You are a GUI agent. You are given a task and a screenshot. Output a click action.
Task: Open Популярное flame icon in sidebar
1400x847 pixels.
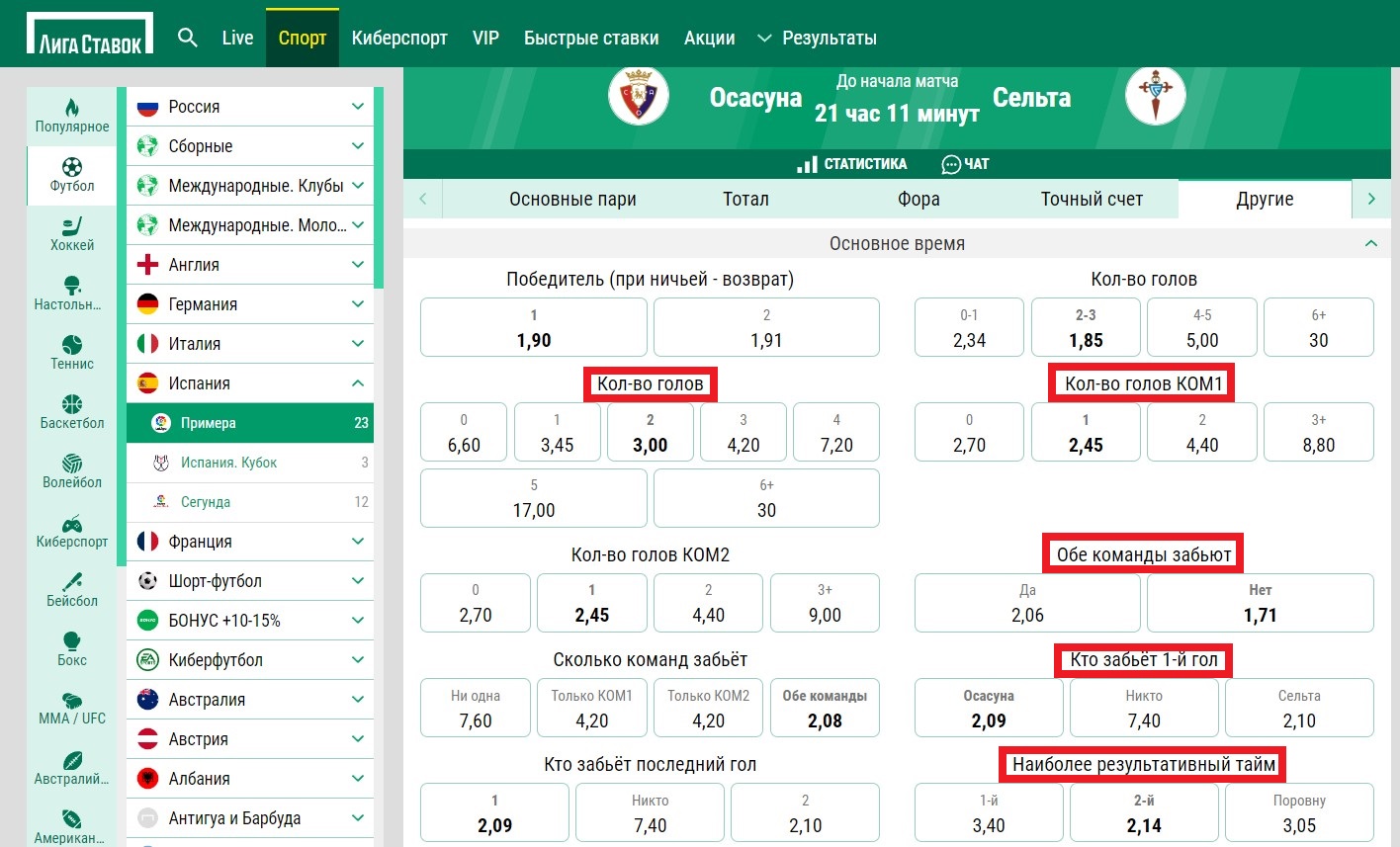(72, 107)
